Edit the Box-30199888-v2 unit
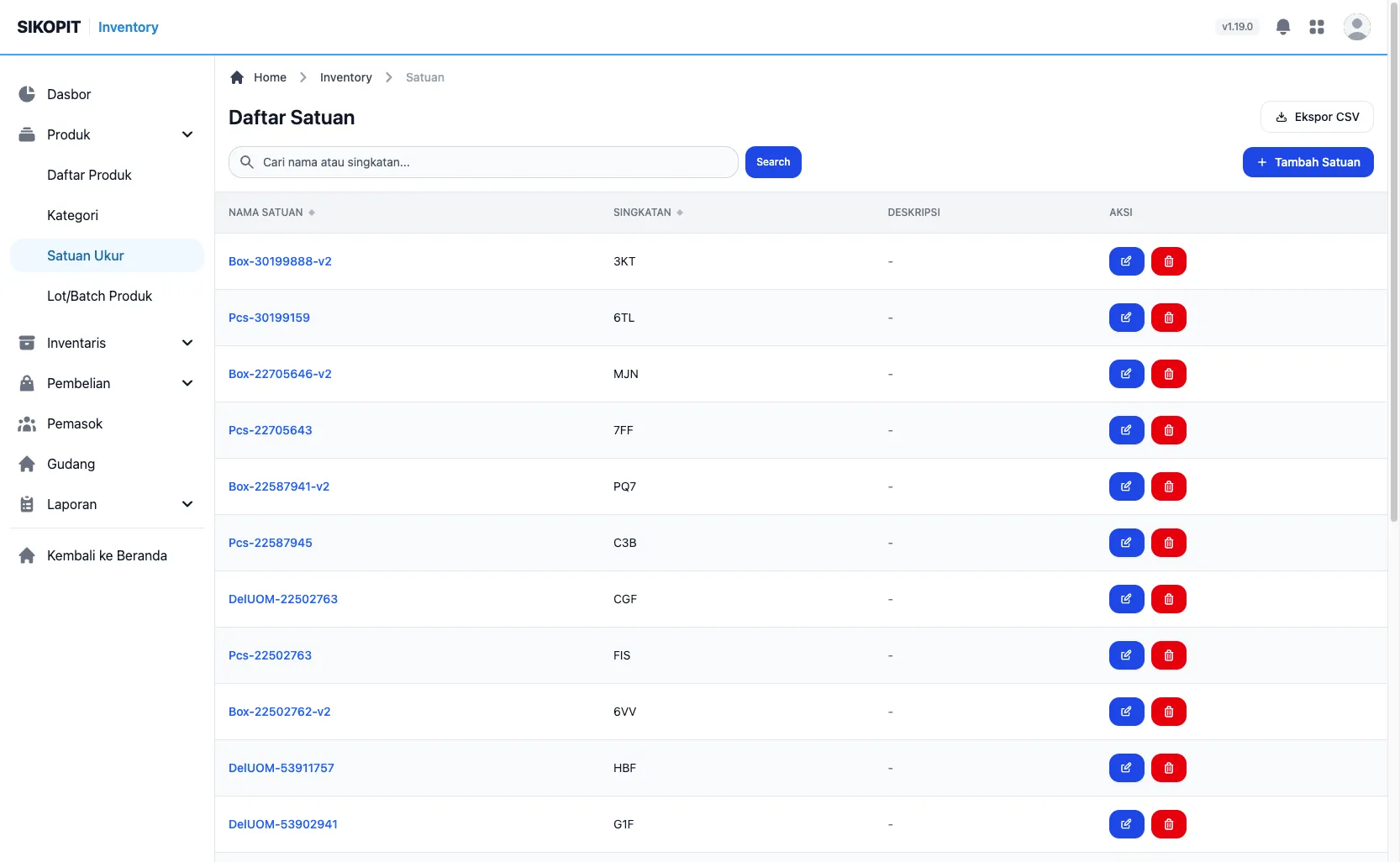1400x862 pixels. [x=1127, y=261]
